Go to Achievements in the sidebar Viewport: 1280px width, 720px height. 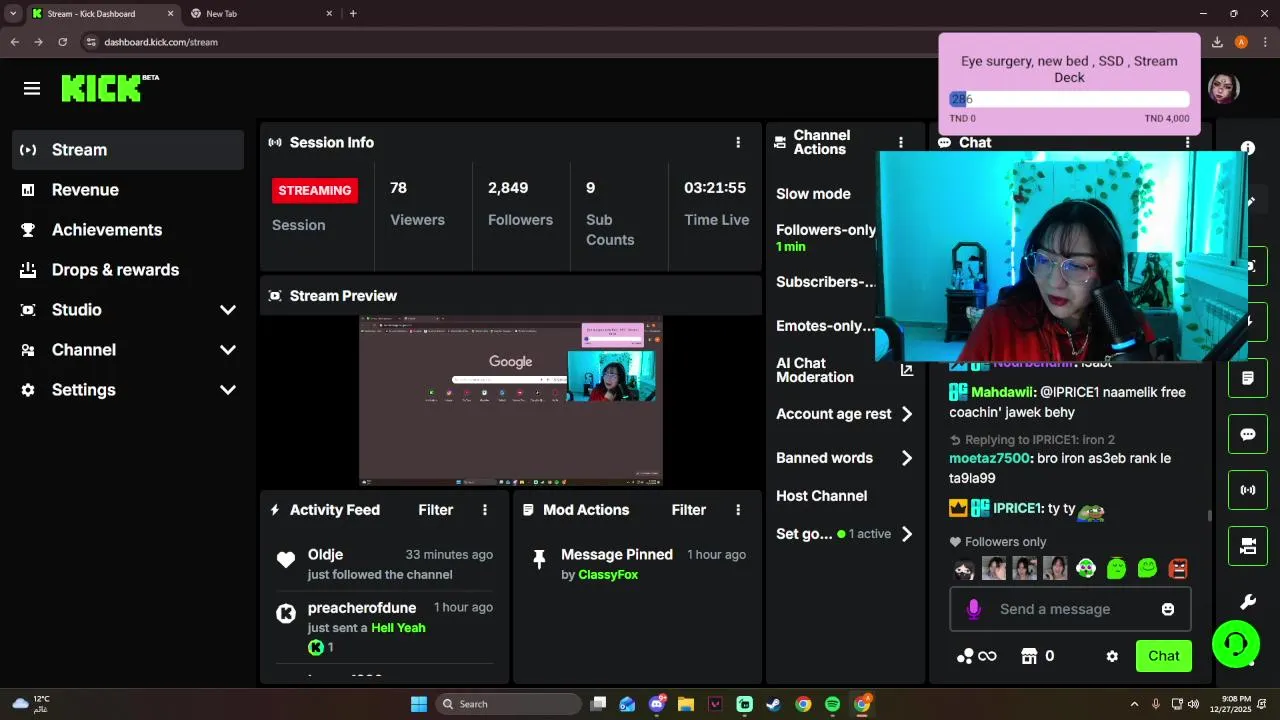[x=128, y=230]
